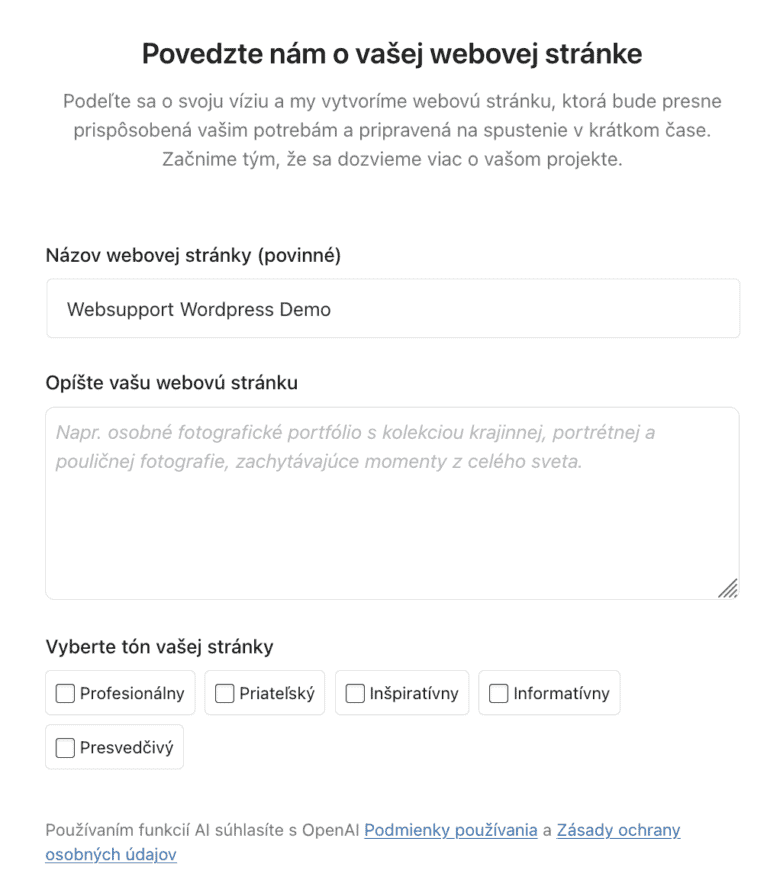Tick the Priateľský checkbox
The width and height of the screenshot is (783, 893).
[225, 693]
